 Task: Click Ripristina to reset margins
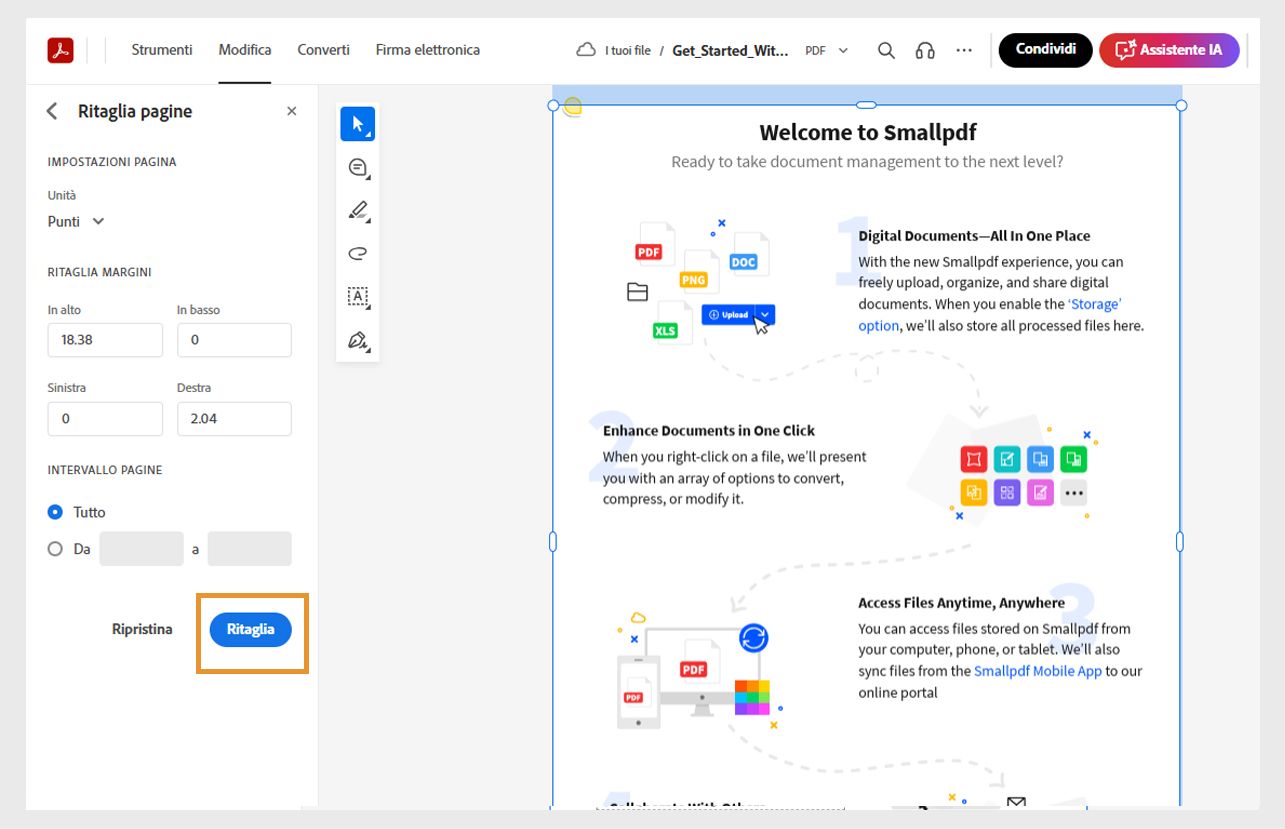[142, 629]
